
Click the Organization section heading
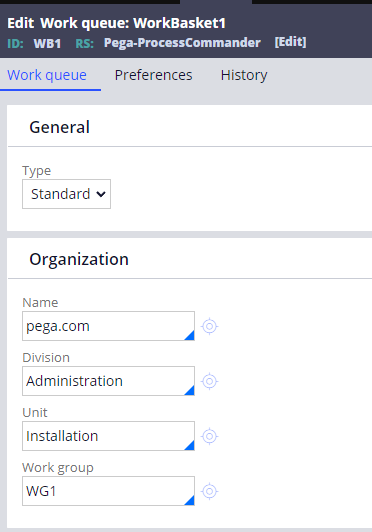click(79, 260)
